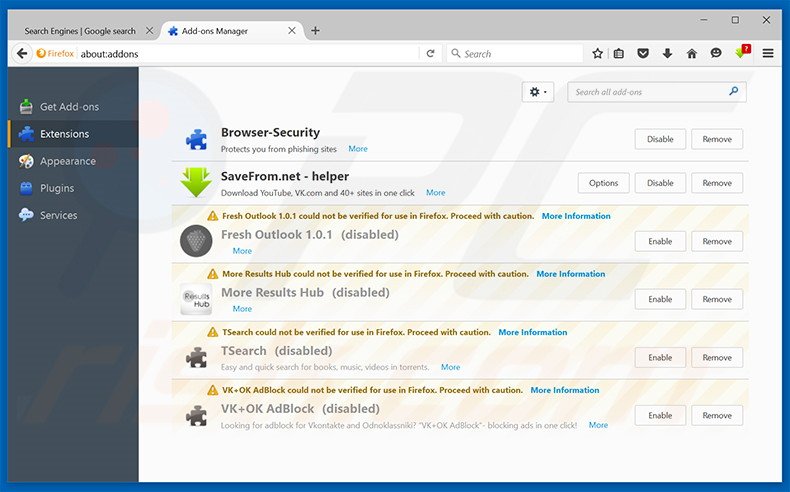Screen dimensions: 790x492
Task: Switch to the Search Engines browser tab
Action: pyautogui.click(x=80, y=31)
